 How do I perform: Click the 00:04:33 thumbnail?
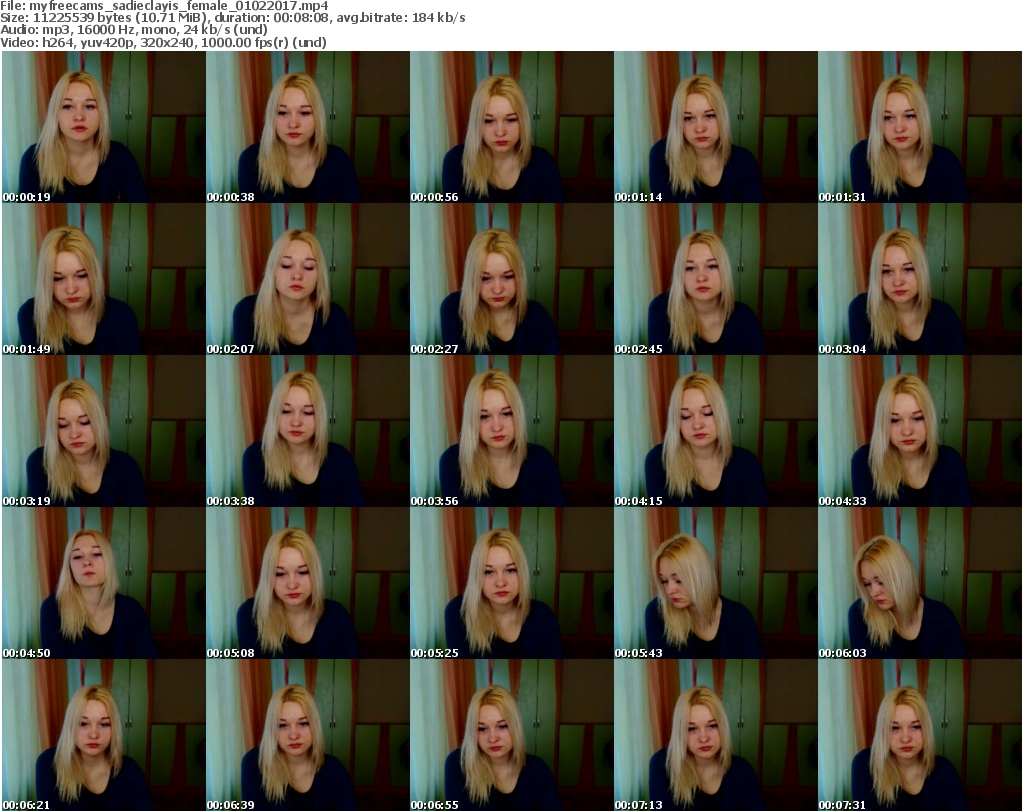pyautogui.click(x=920, y=431)
